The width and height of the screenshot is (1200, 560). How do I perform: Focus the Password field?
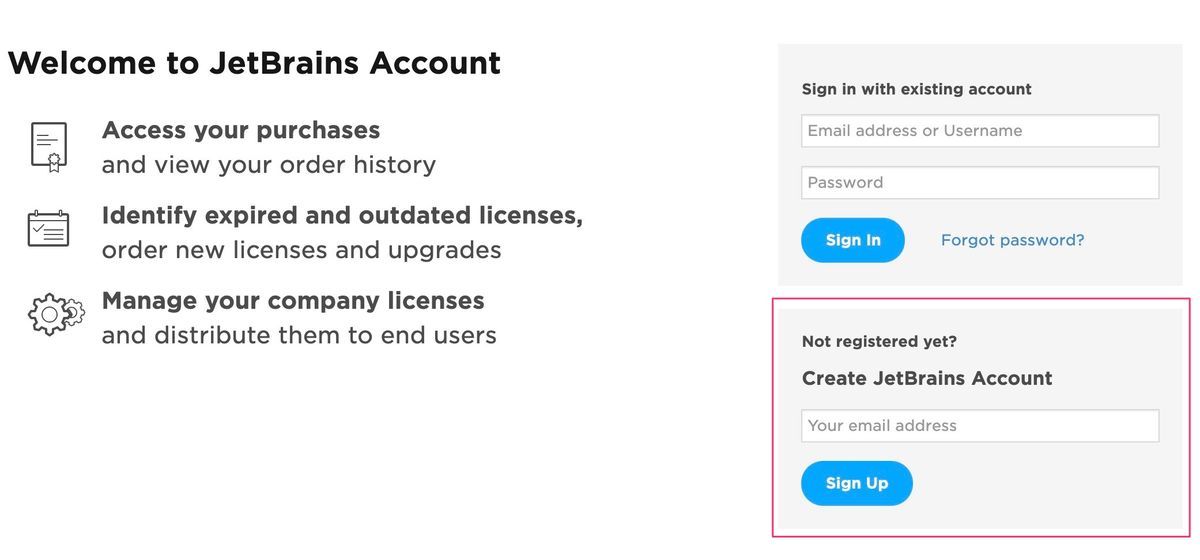coord(980,183)
